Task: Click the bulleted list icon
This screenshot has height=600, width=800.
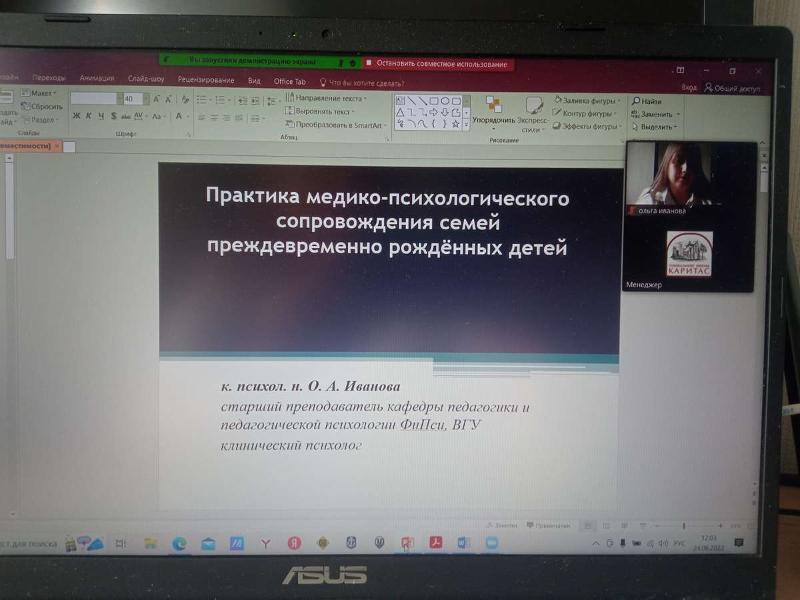Action: point(201,100)
